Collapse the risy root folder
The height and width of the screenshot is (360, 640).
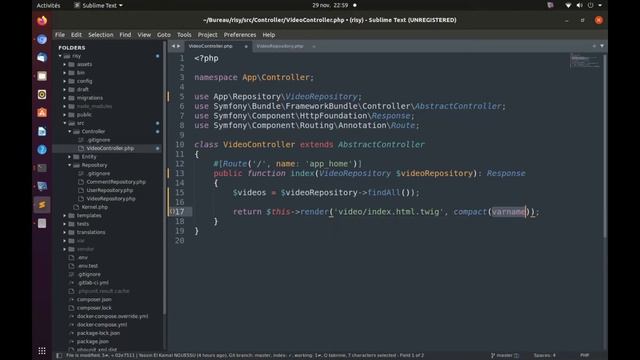pyautogui.click(x=60, y=56)
